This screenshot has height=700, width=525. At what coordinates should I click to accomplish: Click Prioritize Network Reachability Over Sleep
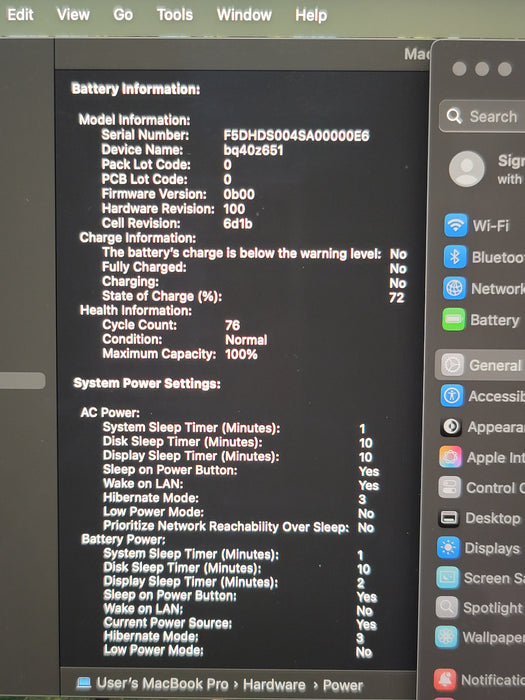click(226, 526)
